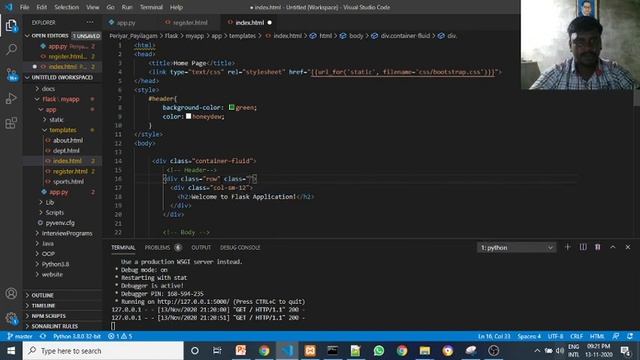
Task: Click the Windows Start button
Action: pos(11,351)
